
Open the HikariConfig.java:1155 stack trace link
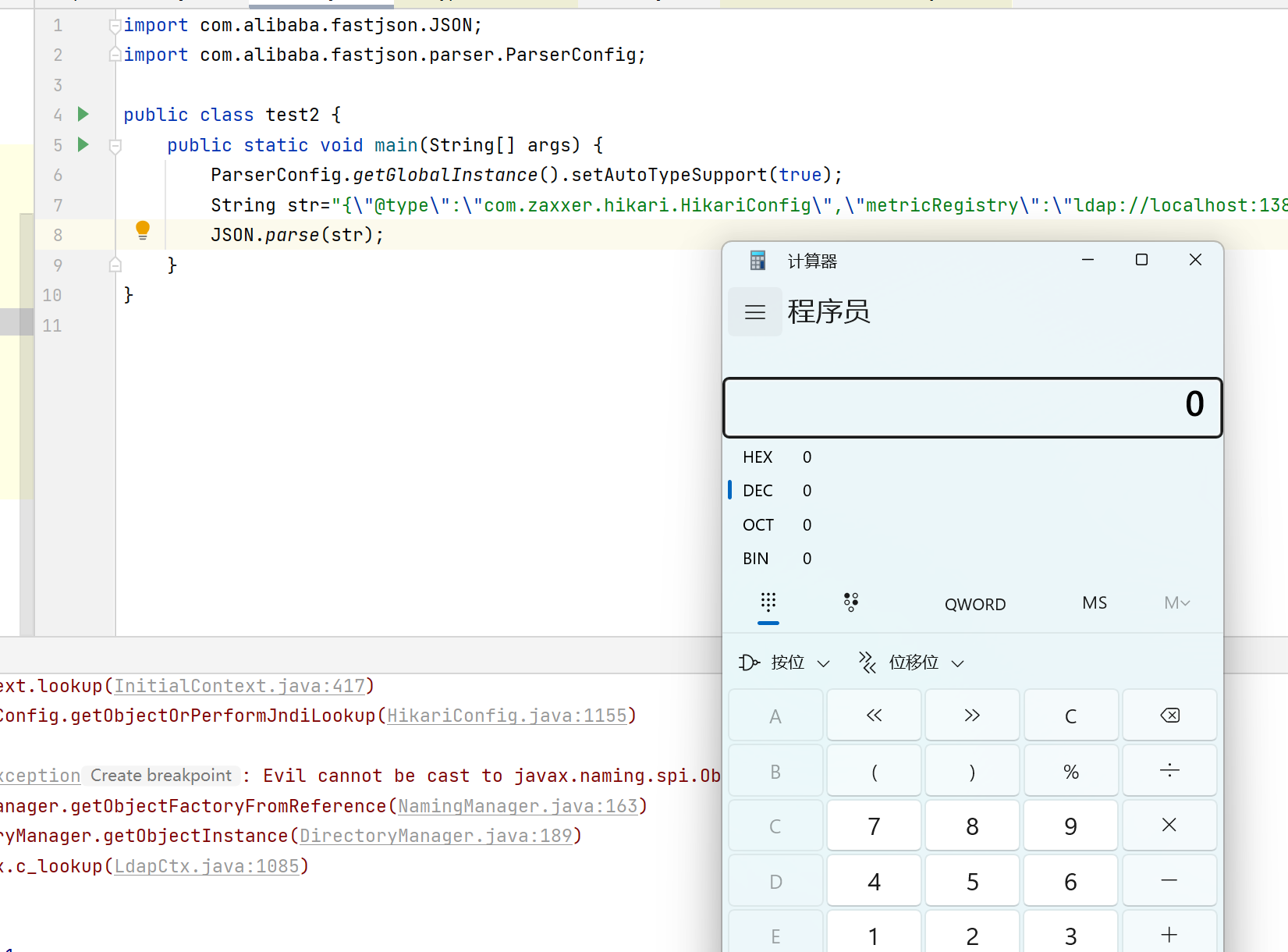[x=507, y=716]
